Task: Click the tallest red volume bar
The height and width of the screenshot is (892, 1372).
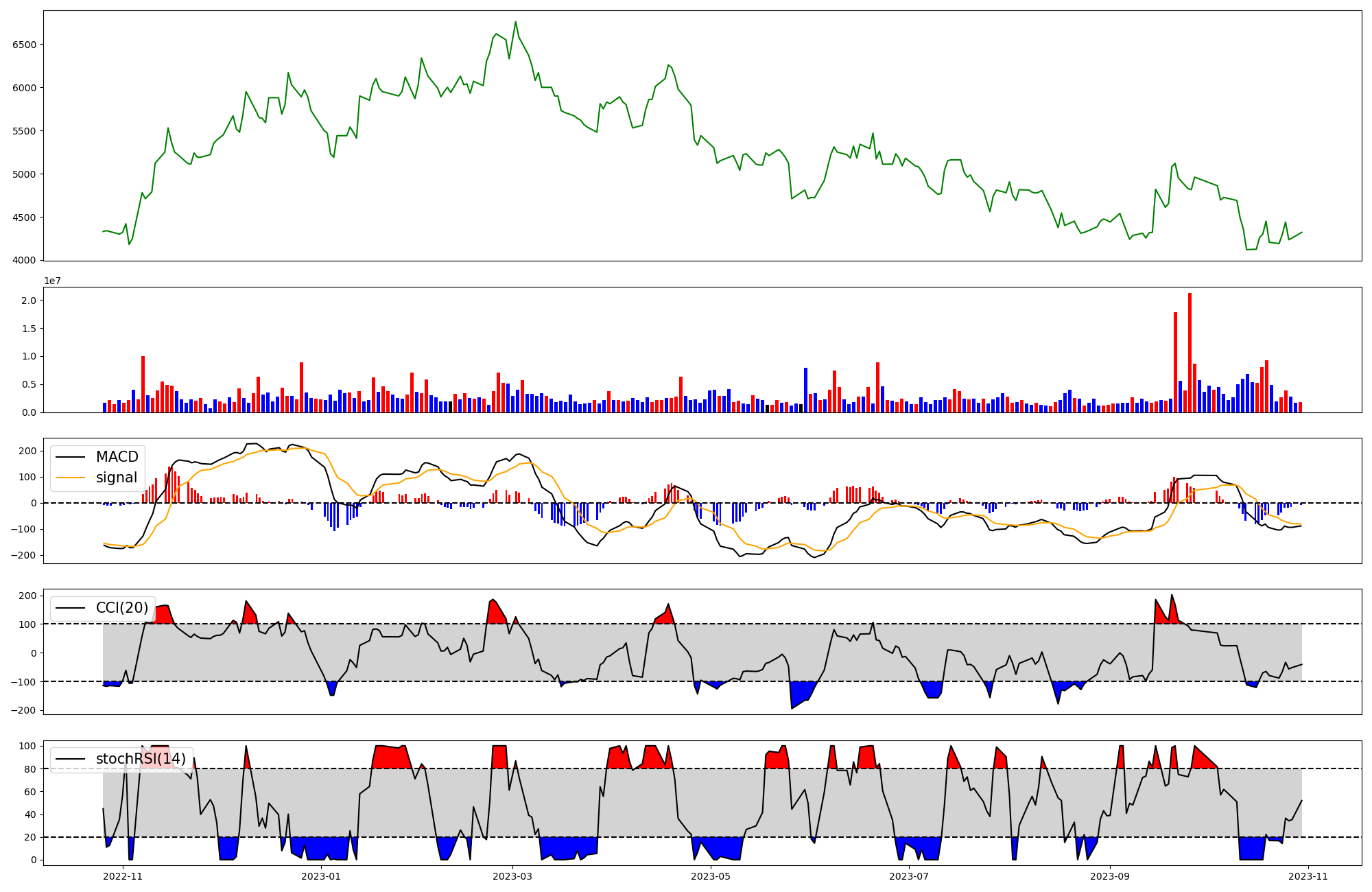Action: (1190, 353)
